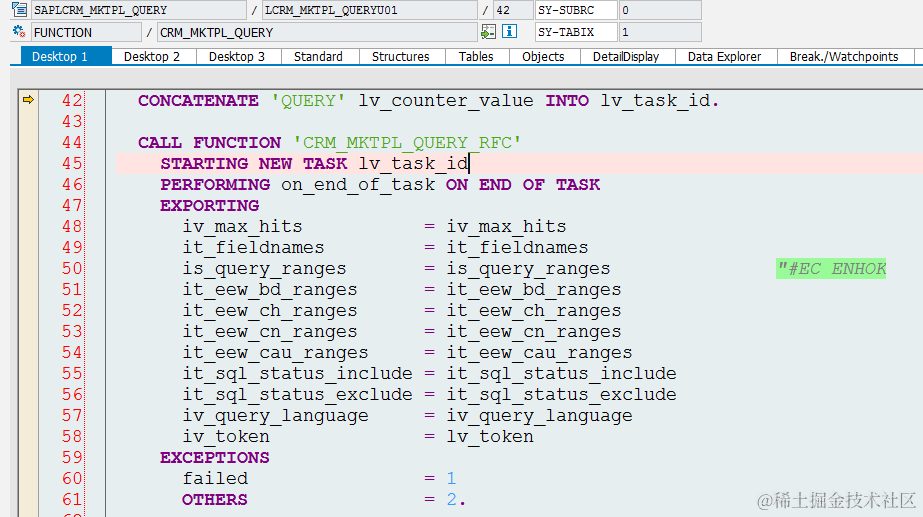Click the SY-TABIX value field showing 1
Screen dimensions: 923x517
tap(660, 32)
